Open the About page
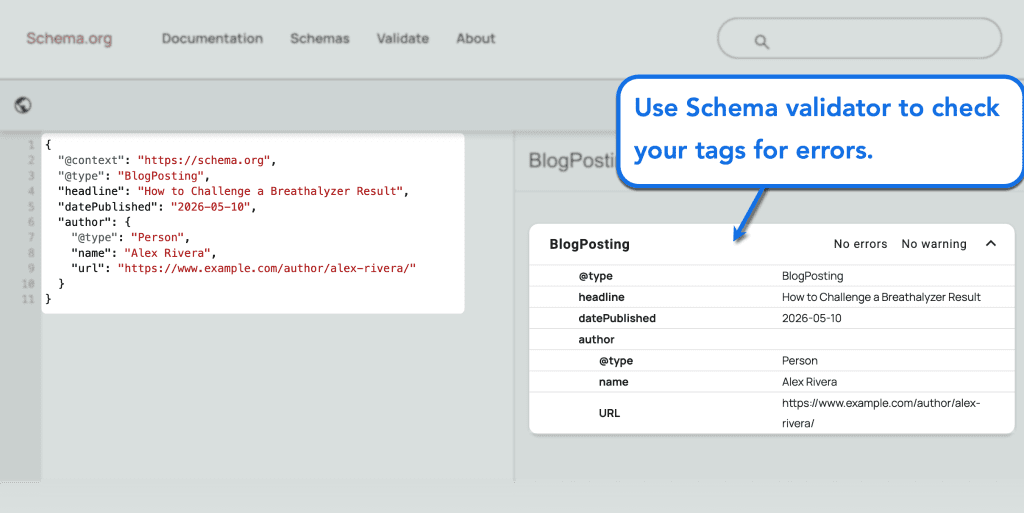Viewport: 1024px width, 513px height. 476,39
